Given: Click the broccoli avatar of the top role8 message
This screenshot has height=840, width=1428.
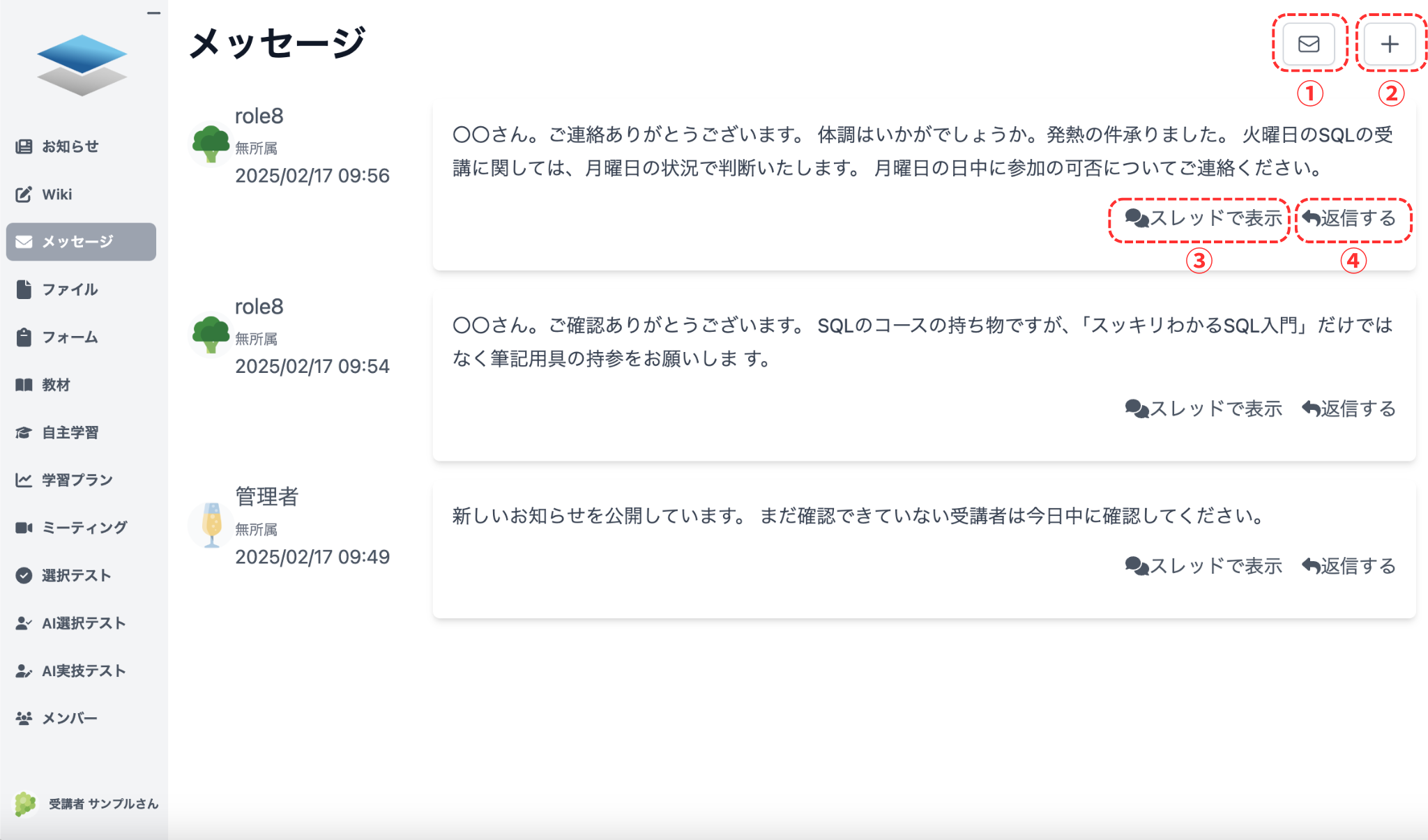Looking at the screenshot, I should pos(211,144).
